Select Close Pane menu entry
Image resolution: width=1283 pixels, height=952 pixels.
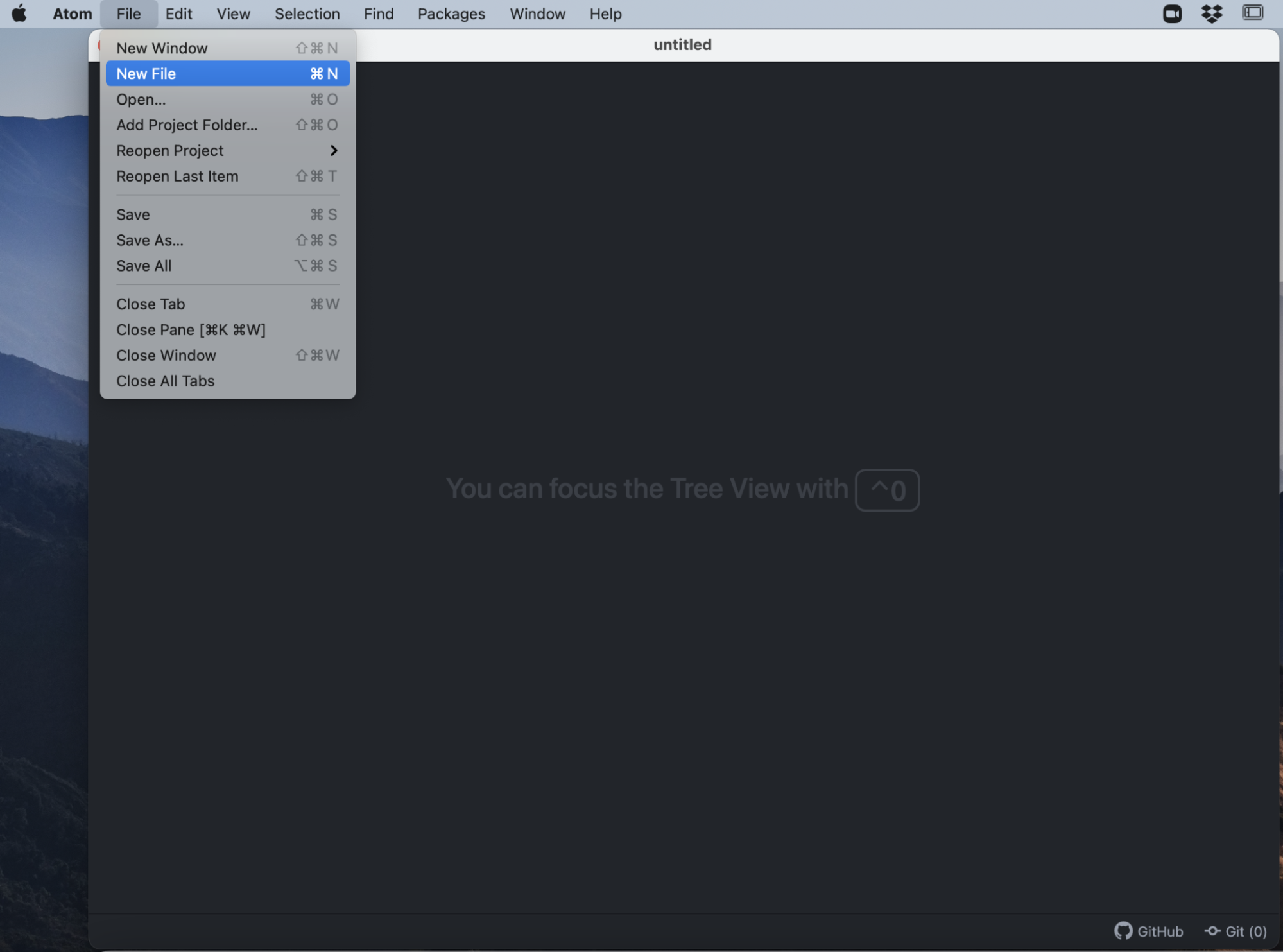(x=227, y=330)
